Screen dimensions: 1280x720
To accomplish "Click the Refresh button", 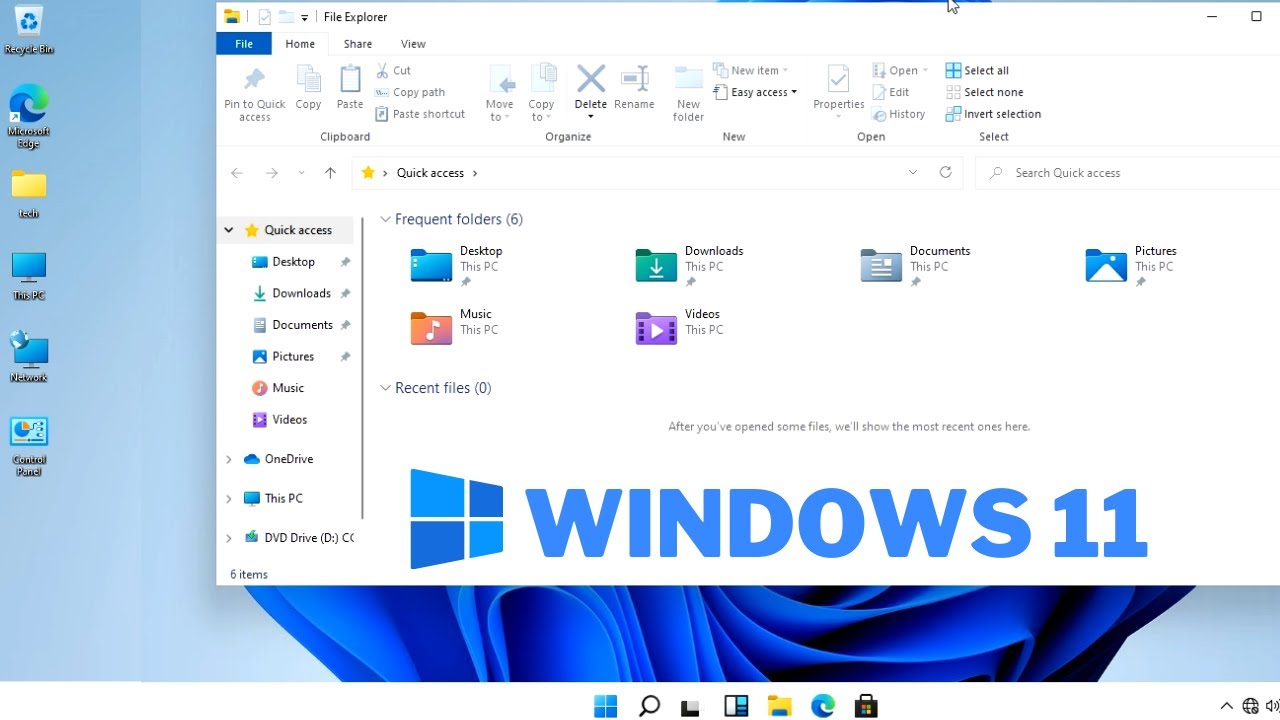I will 945,172.
